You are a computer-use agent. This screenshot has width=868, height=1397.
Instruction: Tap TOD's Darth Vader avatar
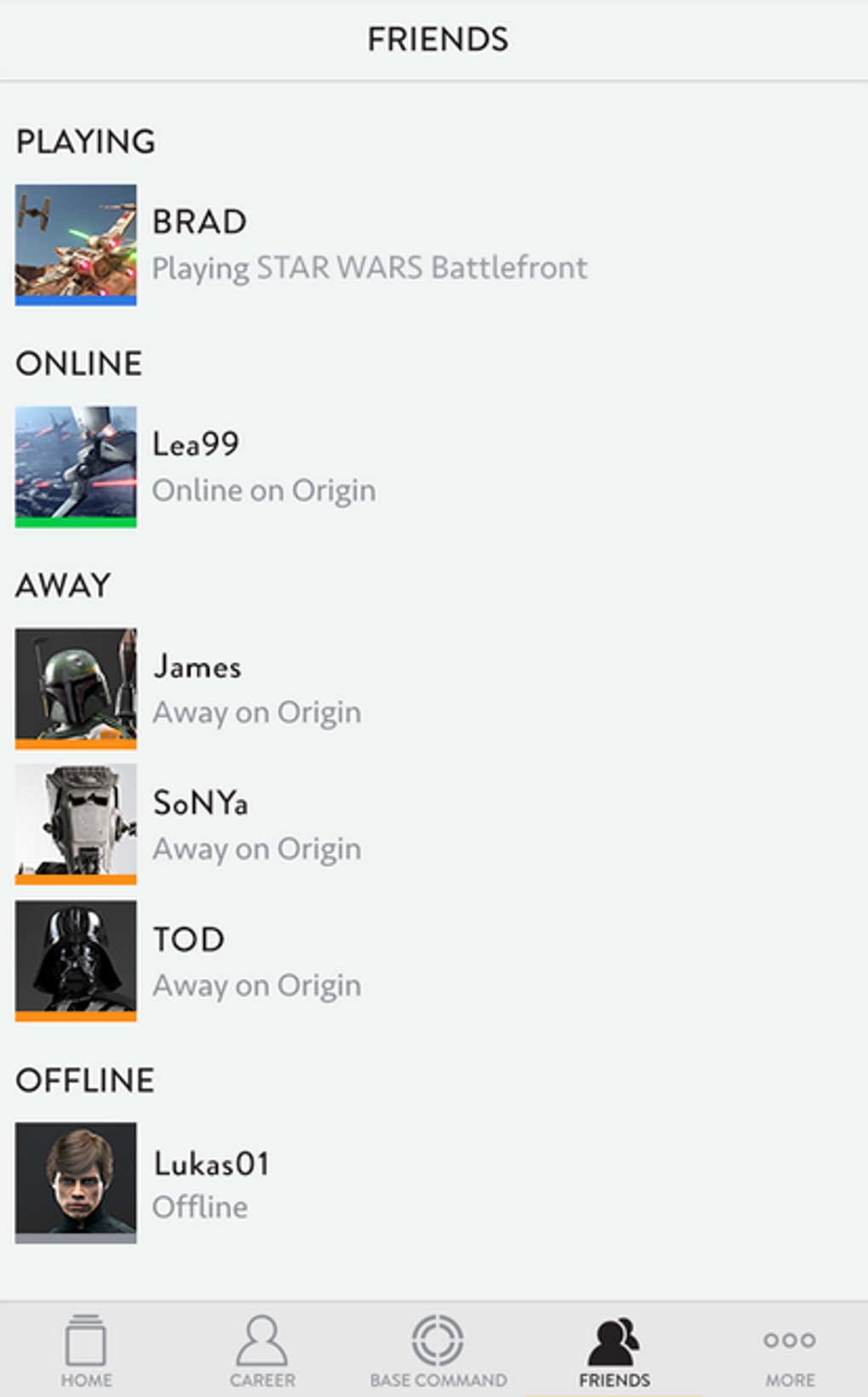click(x=76, y=961)
